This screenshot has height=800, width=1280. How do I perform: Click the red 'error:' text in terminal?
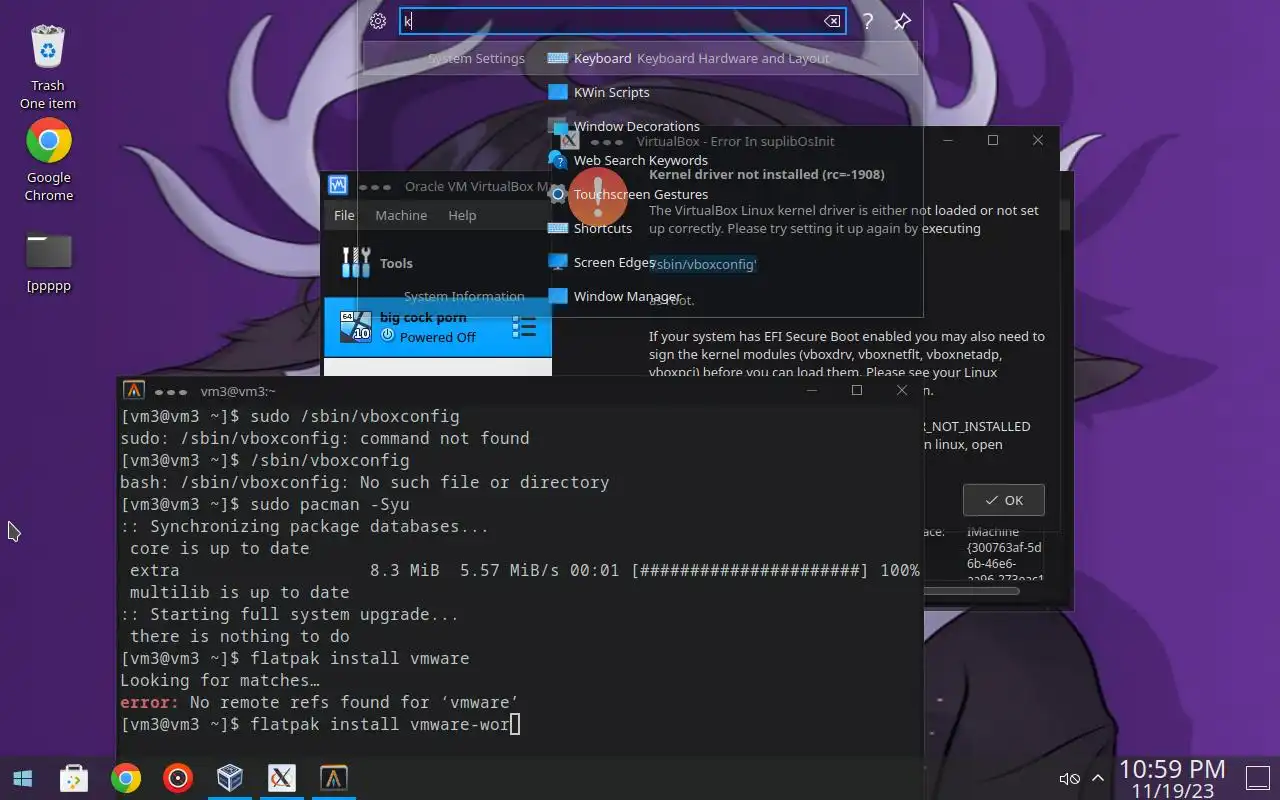tap(150, 702)
